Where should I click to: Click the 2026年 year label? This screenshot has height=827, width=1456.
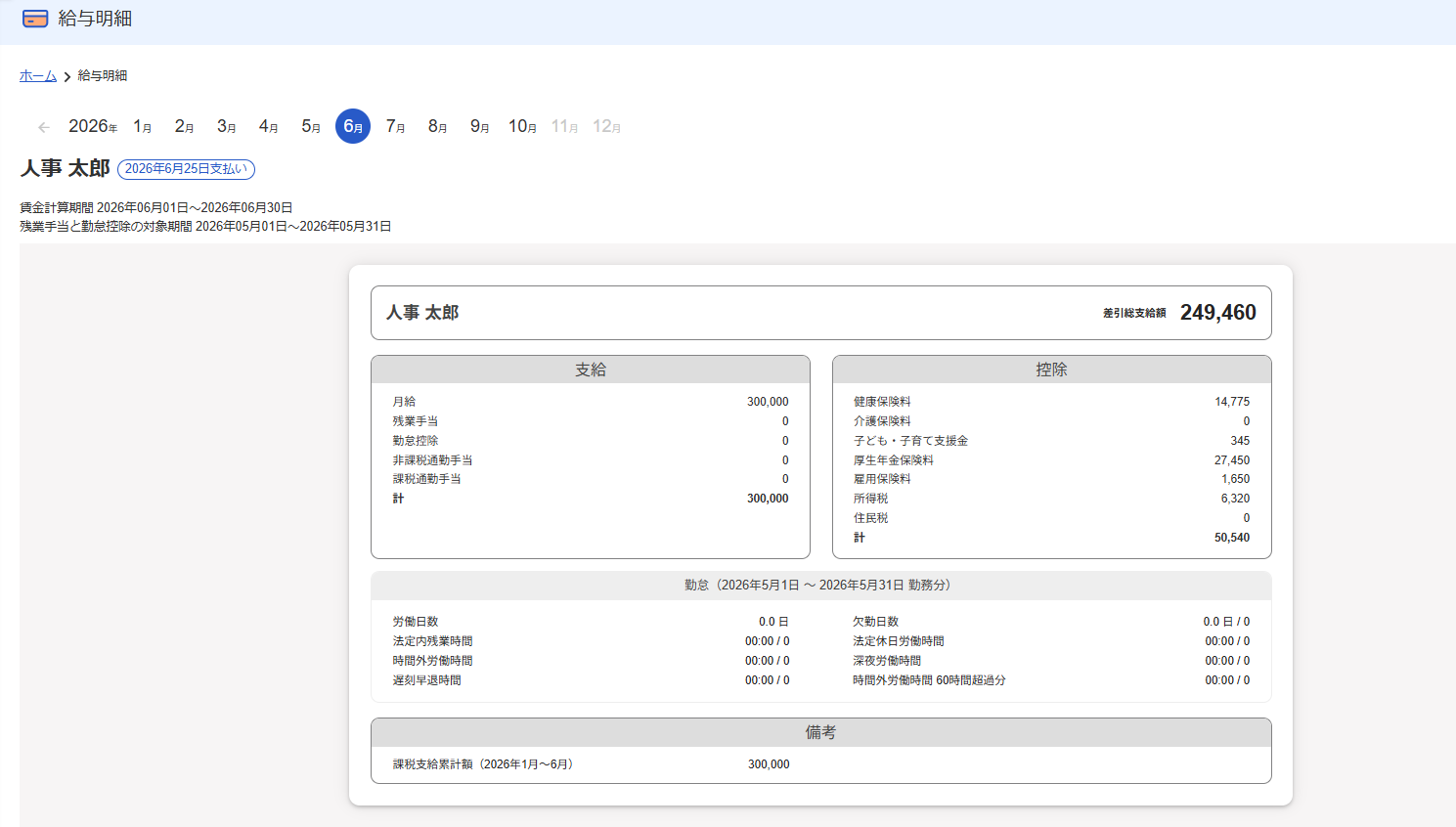pos(93,126)
